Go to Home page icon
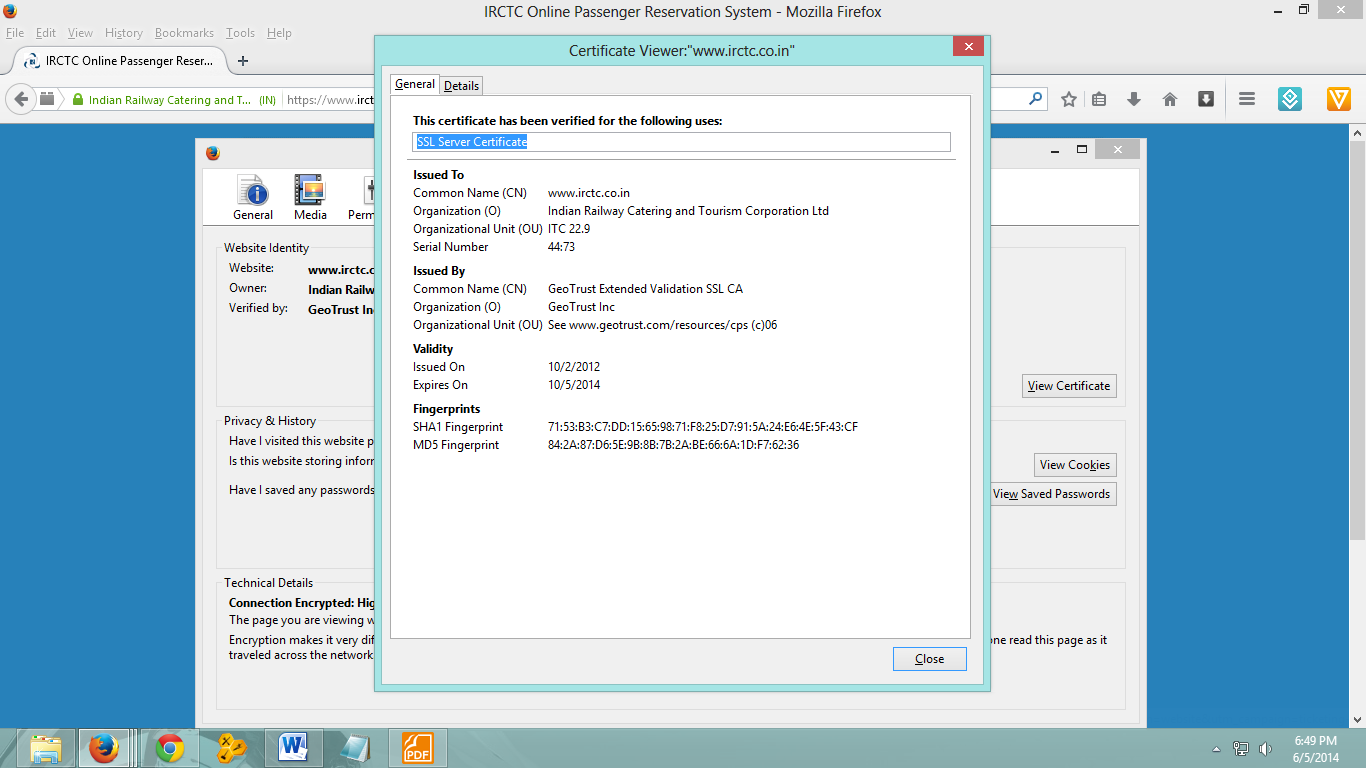The height and width of the screenshot is (768, 1366). coord(1169,99)
